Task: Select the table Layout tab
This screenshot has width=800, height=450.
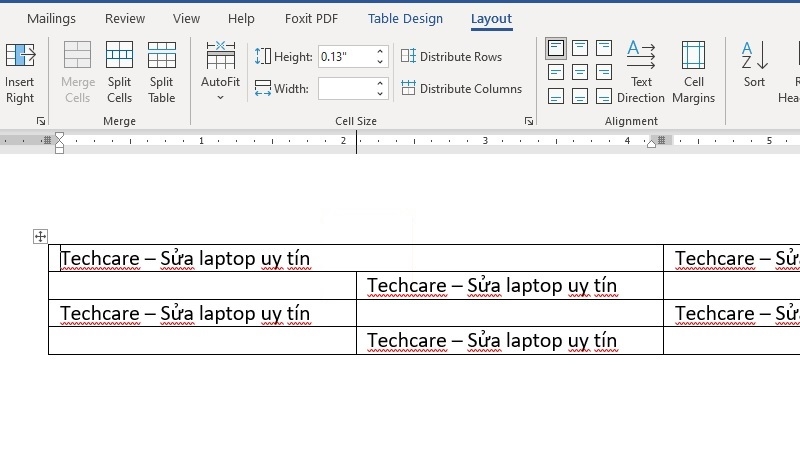Action: pyautogui.click(x=491, y=19)
